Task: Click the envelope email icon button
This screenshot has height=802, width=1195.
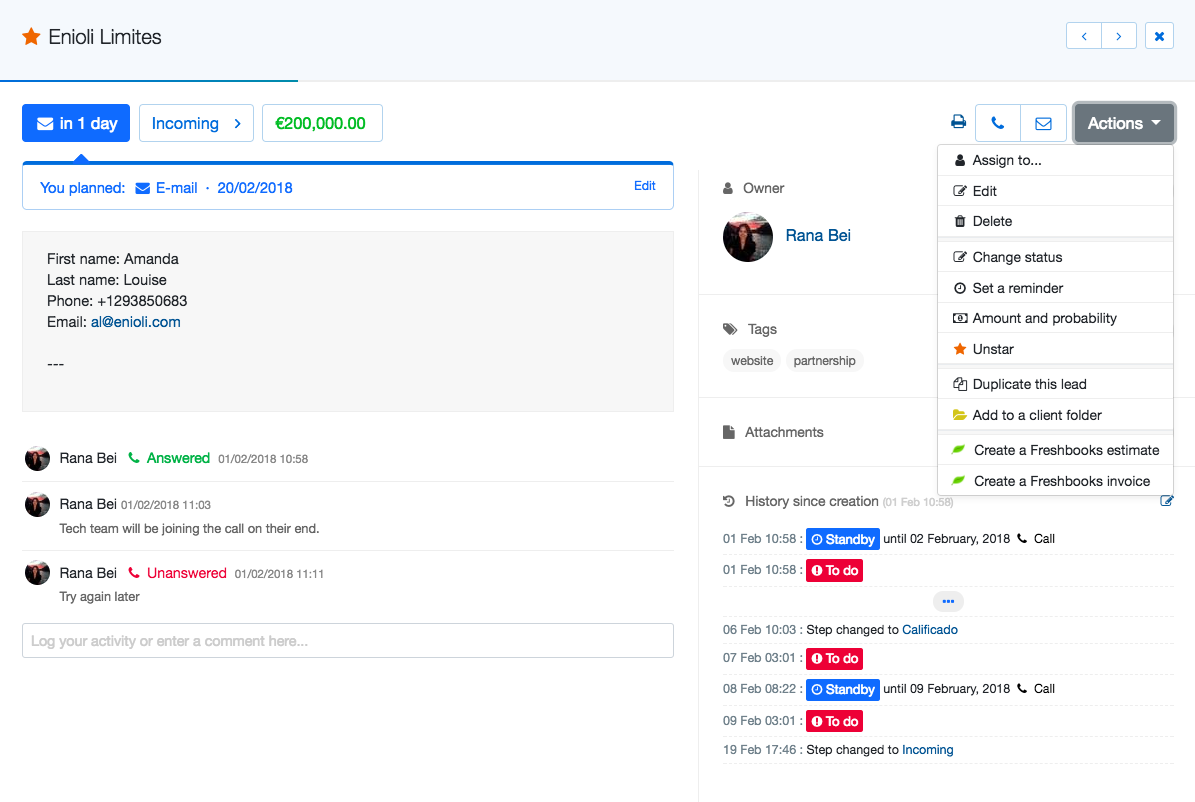Action: pyautogui.click(x=1043, y=123)
